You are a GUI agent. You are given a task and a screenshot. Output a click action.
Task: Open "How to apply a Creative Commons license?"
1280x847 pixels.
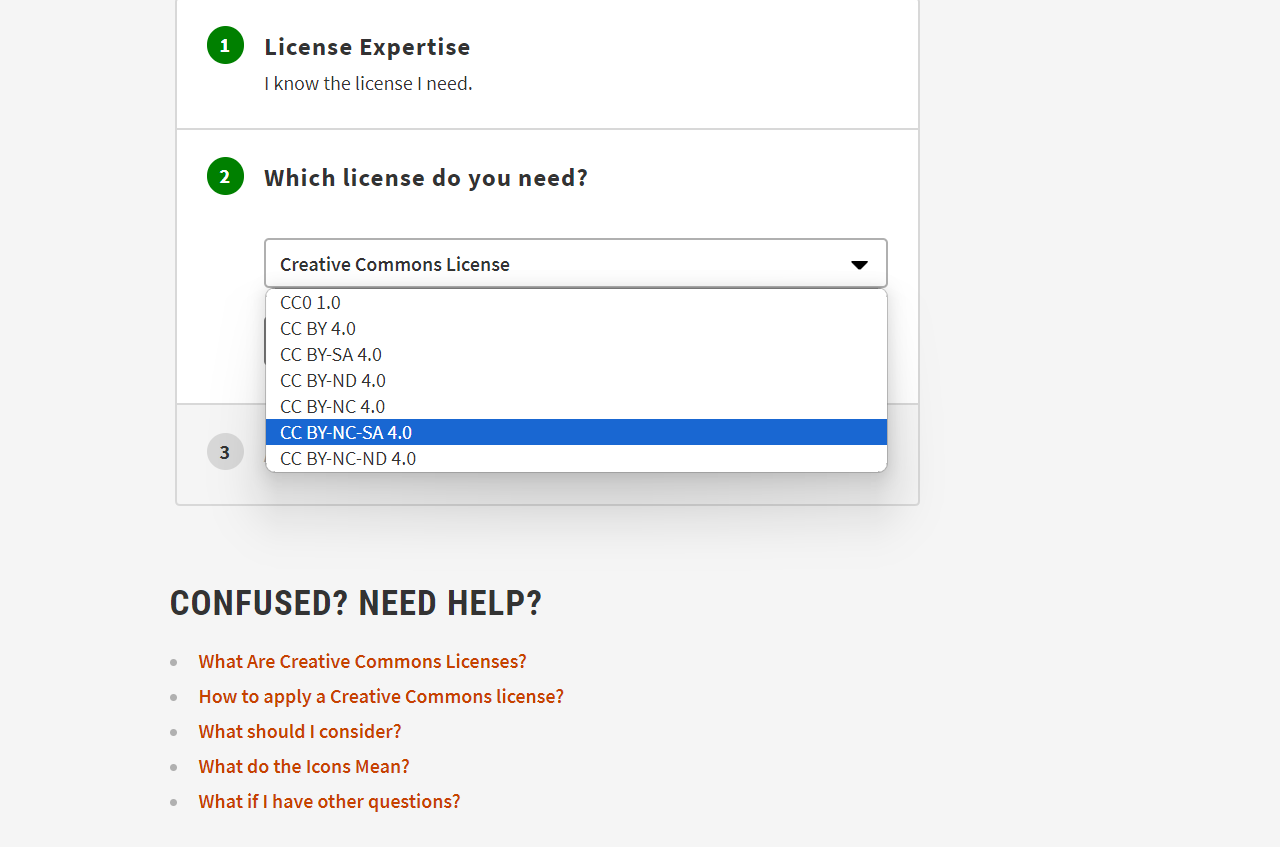point(381,696)
